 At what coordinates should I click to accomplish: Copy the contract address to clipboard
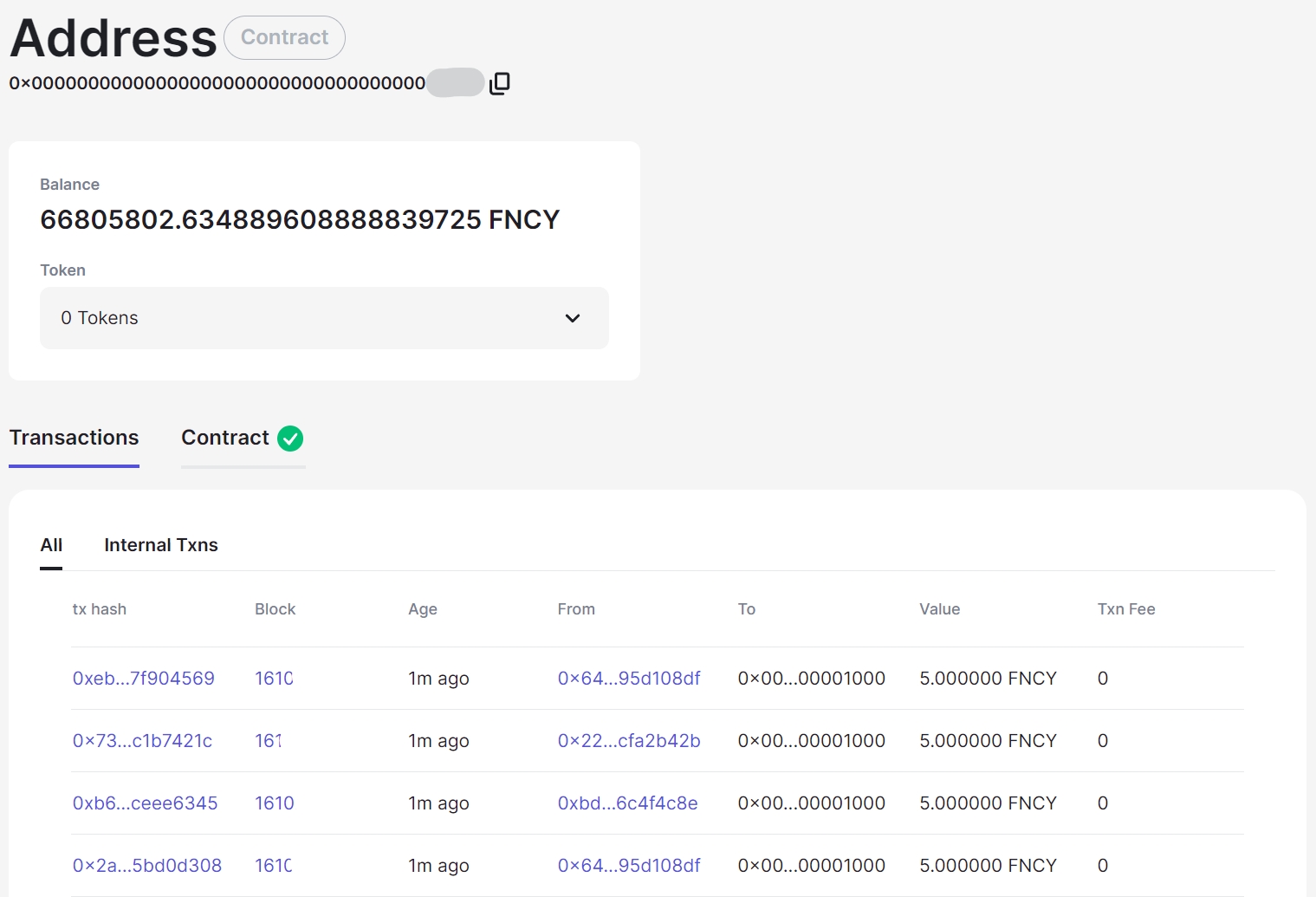[500, 83]
